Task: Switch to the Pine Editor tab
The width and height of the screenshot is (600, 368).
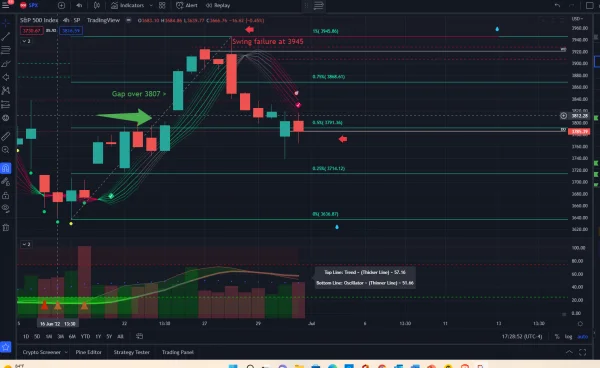Action: pos(88,352)
